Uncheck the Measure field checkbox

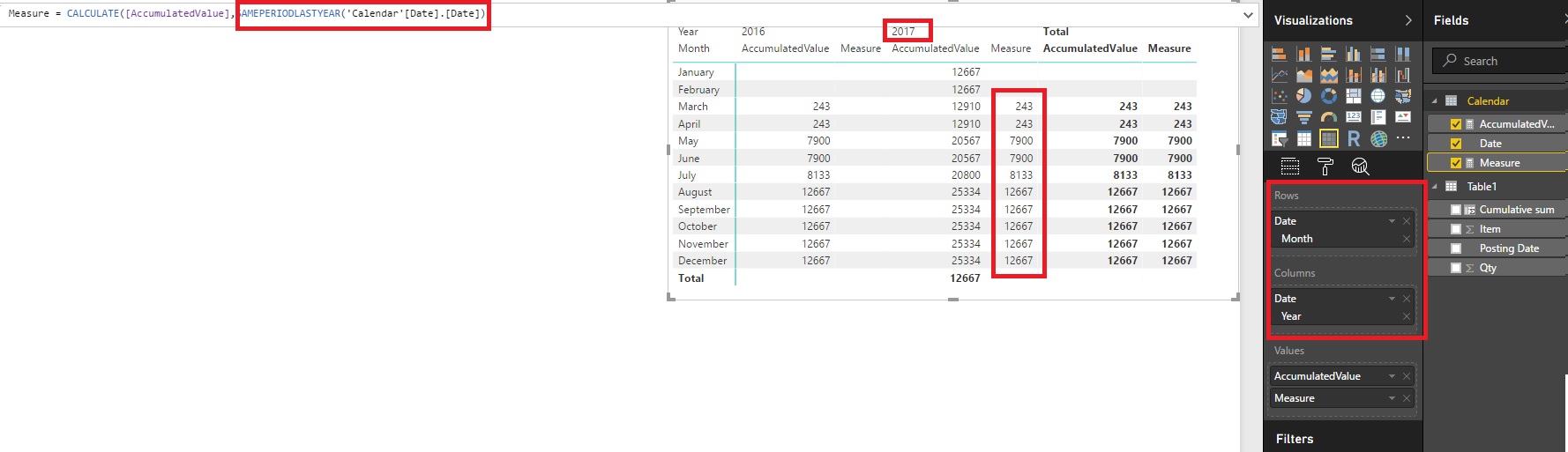click(x=1456, y=163)
